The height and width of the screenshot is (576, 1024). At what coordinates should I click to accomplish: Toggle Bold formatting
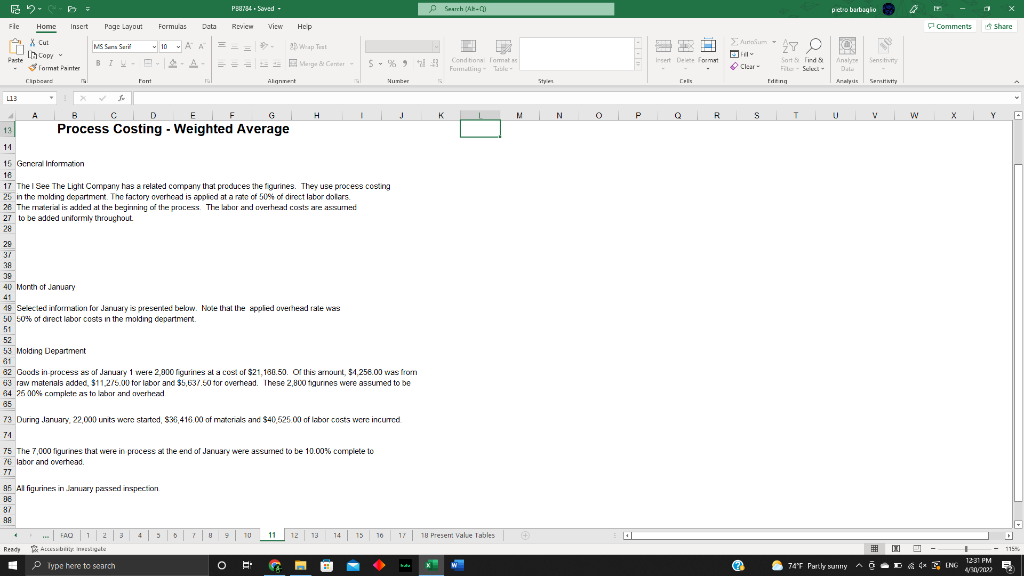pyautogui.click(x=98, y=63)
